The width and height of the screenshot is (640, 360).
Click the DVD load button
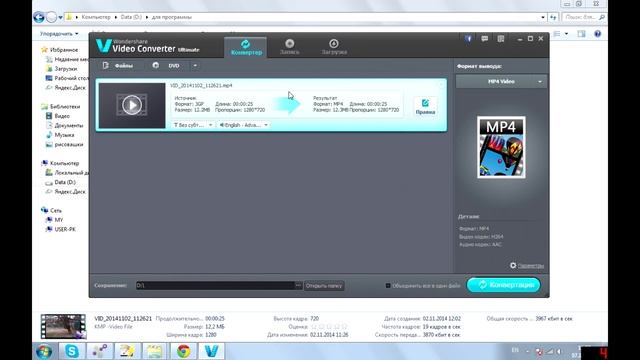click(167, 65)
